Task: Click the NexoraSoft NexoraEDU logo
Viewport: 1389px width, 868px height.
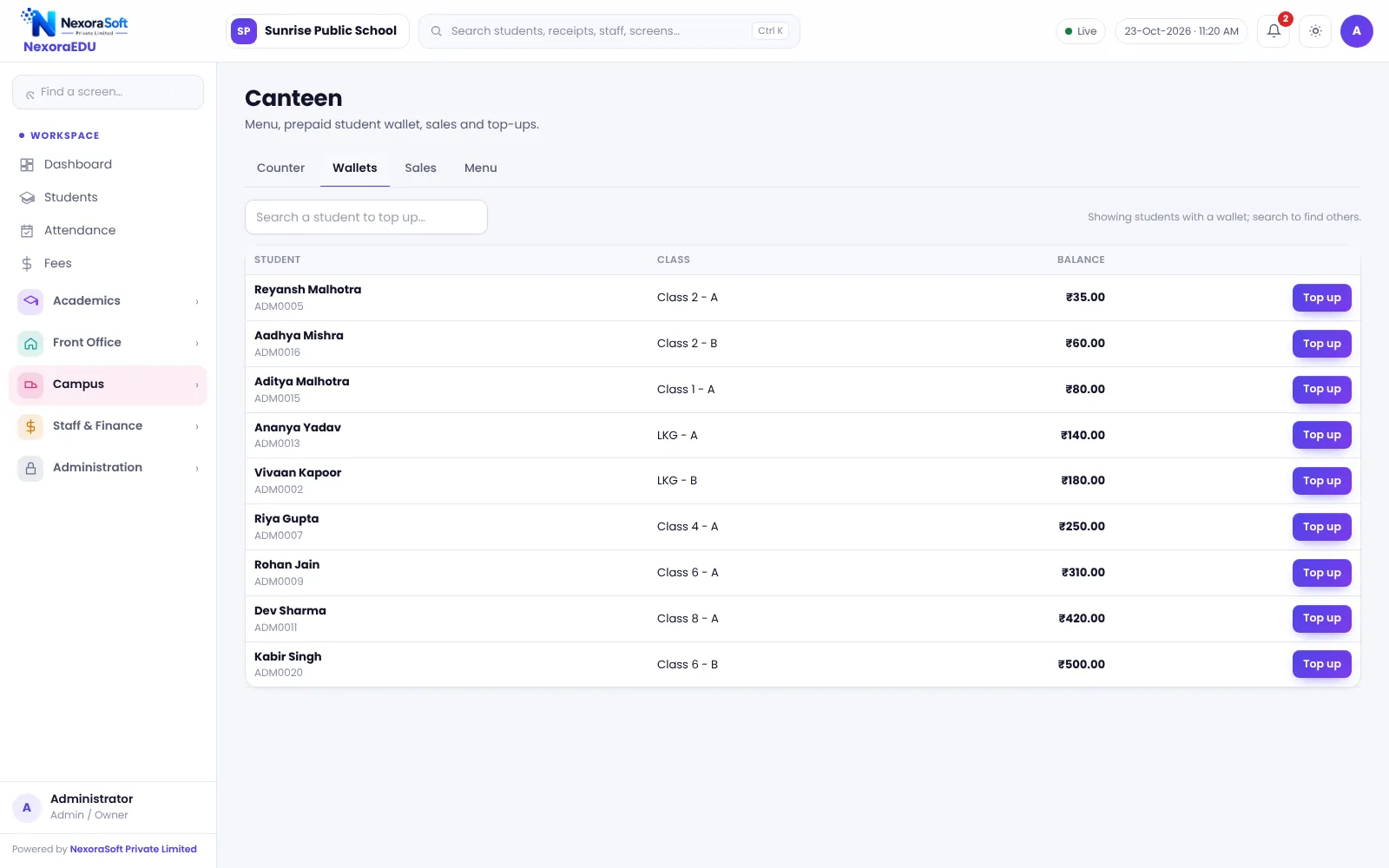Action: click(74, 31)
